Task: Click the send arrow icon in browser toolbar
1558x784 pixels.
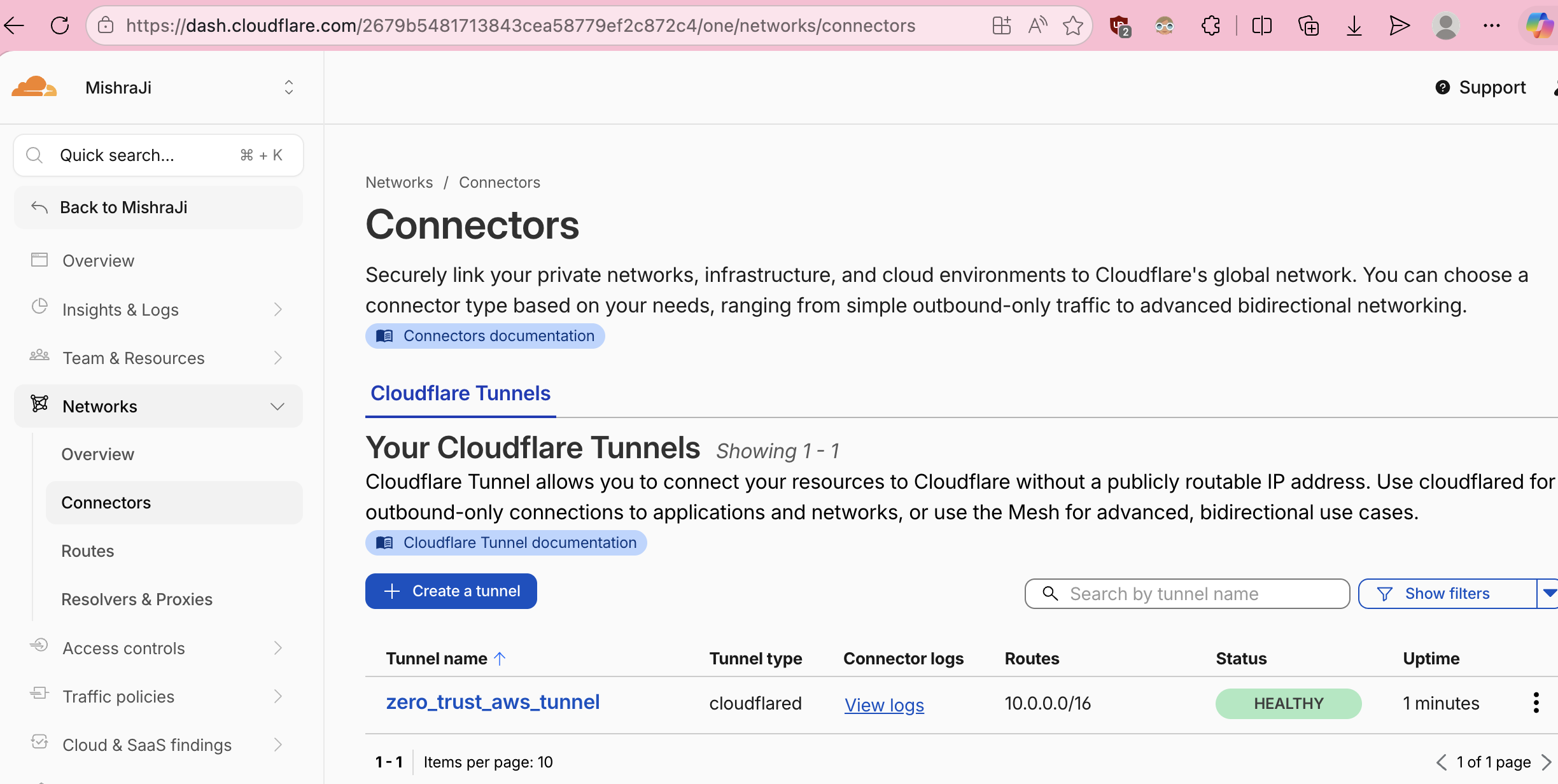Action: (x=1399, y=25)
